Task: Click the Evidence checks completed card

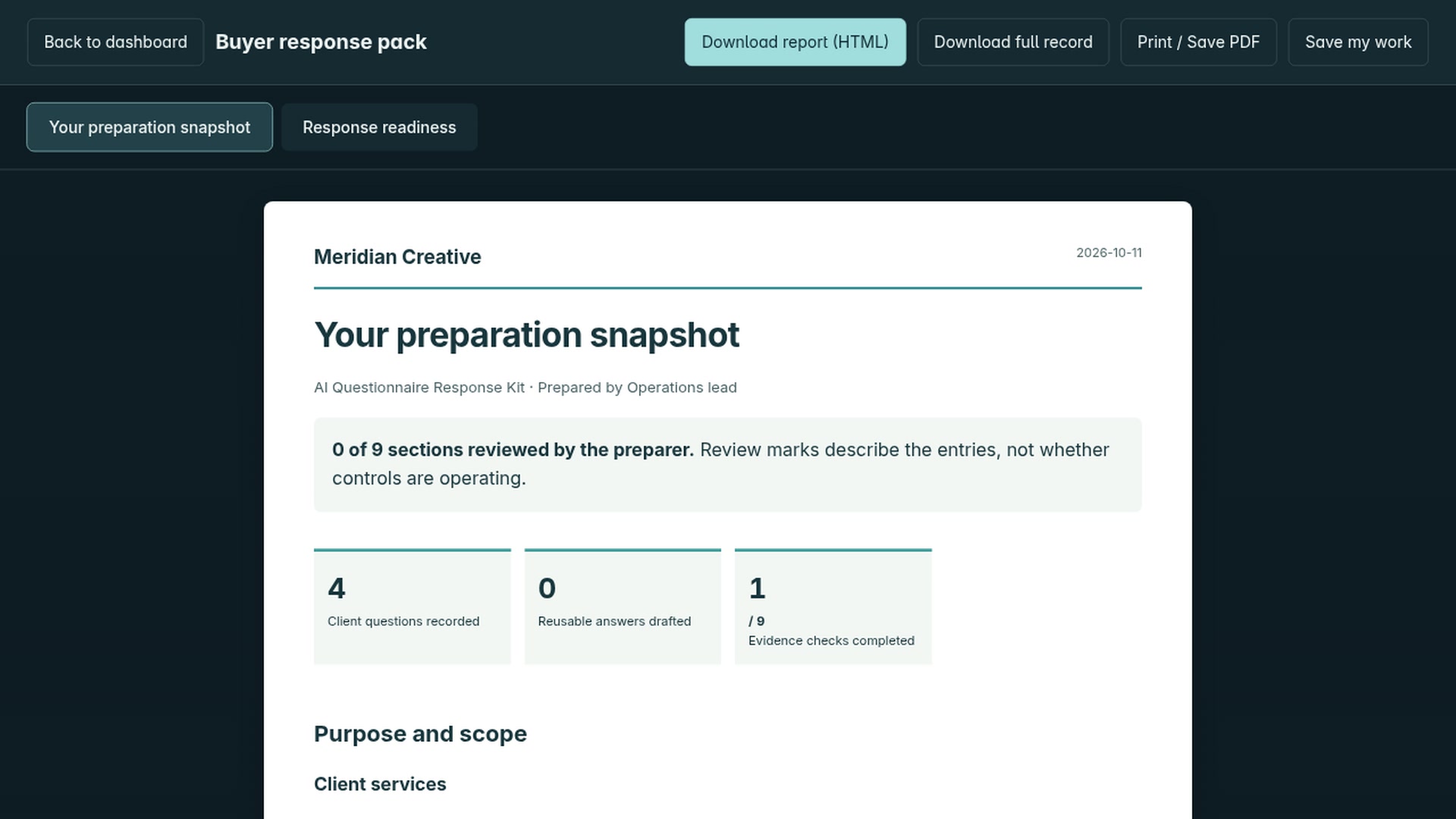Action: 833,607
